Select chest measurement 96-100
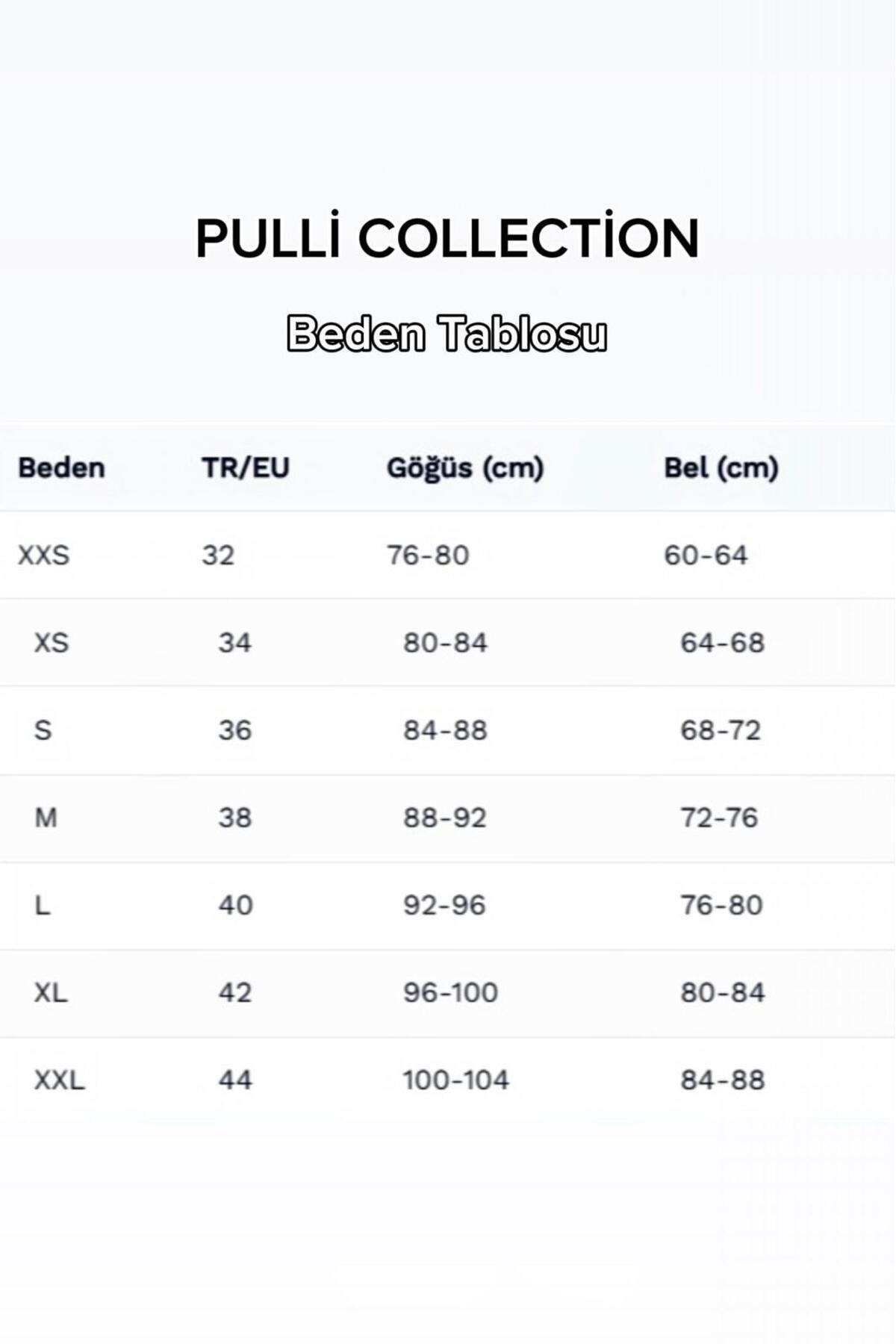 (450, 992)
